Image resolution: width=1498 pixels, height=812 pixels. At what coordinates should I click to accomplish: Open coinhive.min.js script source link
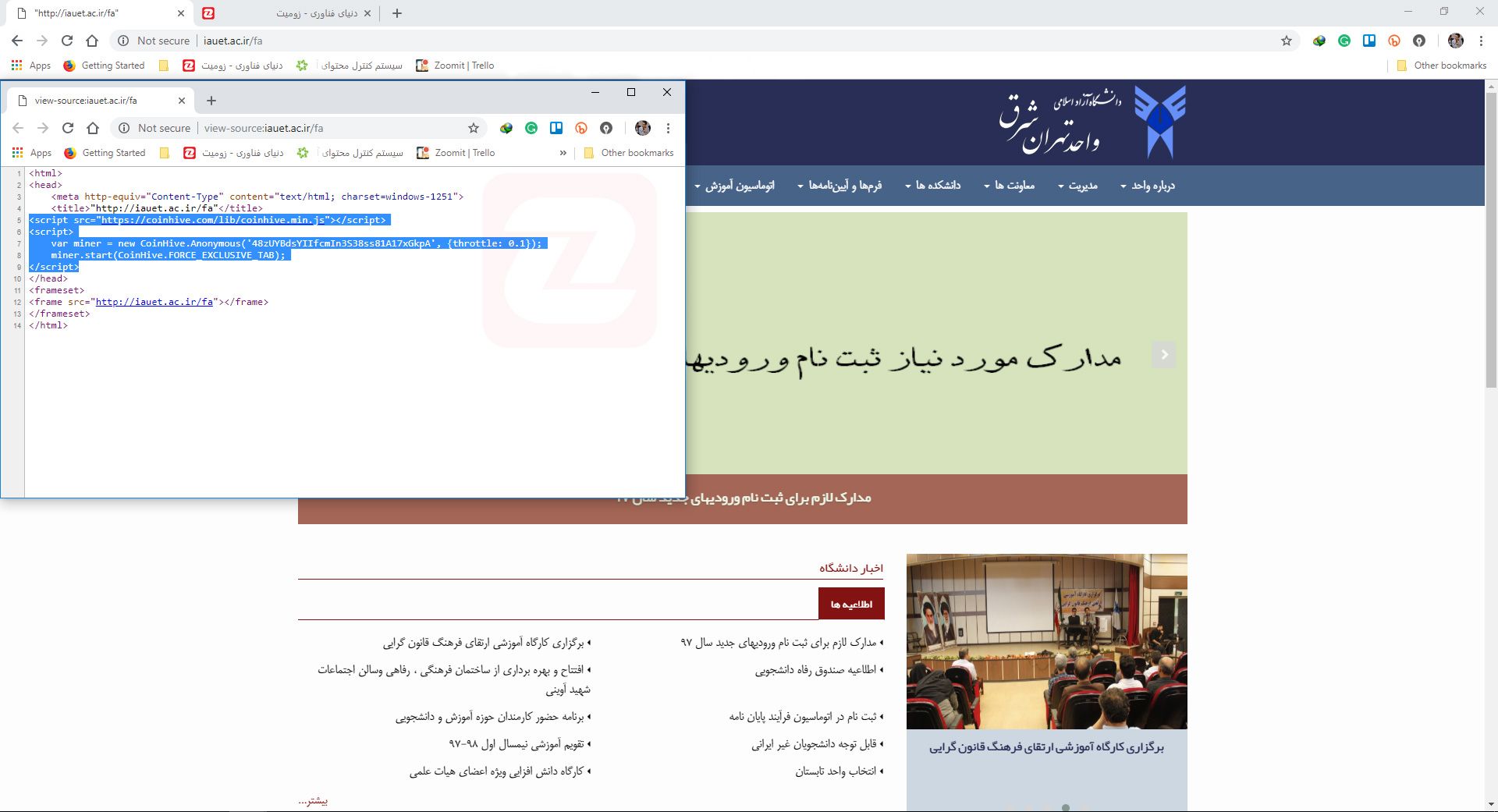213,220
